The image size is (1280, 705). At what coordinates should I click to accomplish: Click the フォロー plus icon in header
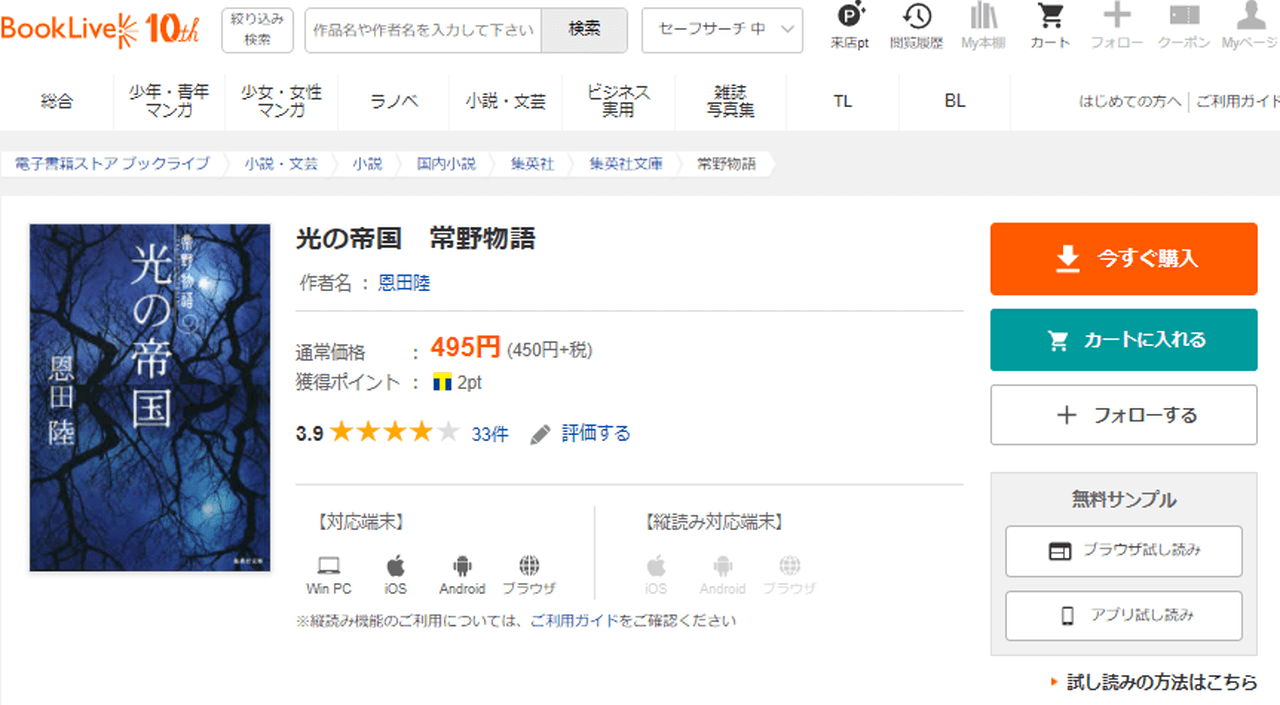point(1116,26)
